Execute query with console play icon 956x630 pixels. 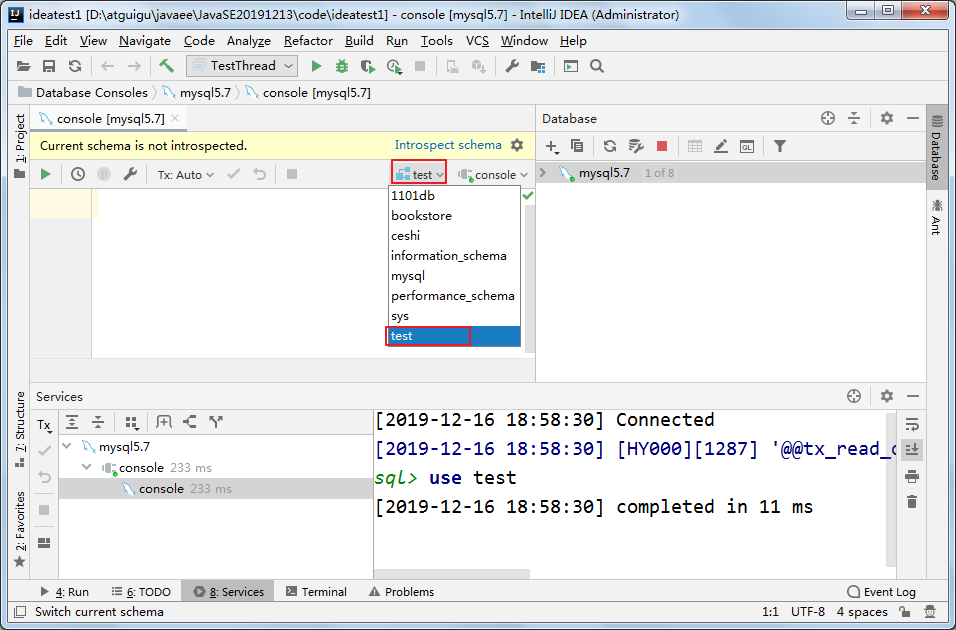[x=45, y=174]
